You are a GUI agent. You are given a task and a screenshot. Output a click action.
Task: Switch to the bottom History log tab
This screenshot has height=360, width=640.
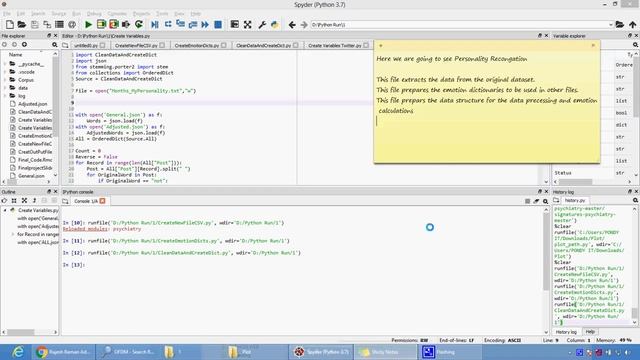coord(566,332)
